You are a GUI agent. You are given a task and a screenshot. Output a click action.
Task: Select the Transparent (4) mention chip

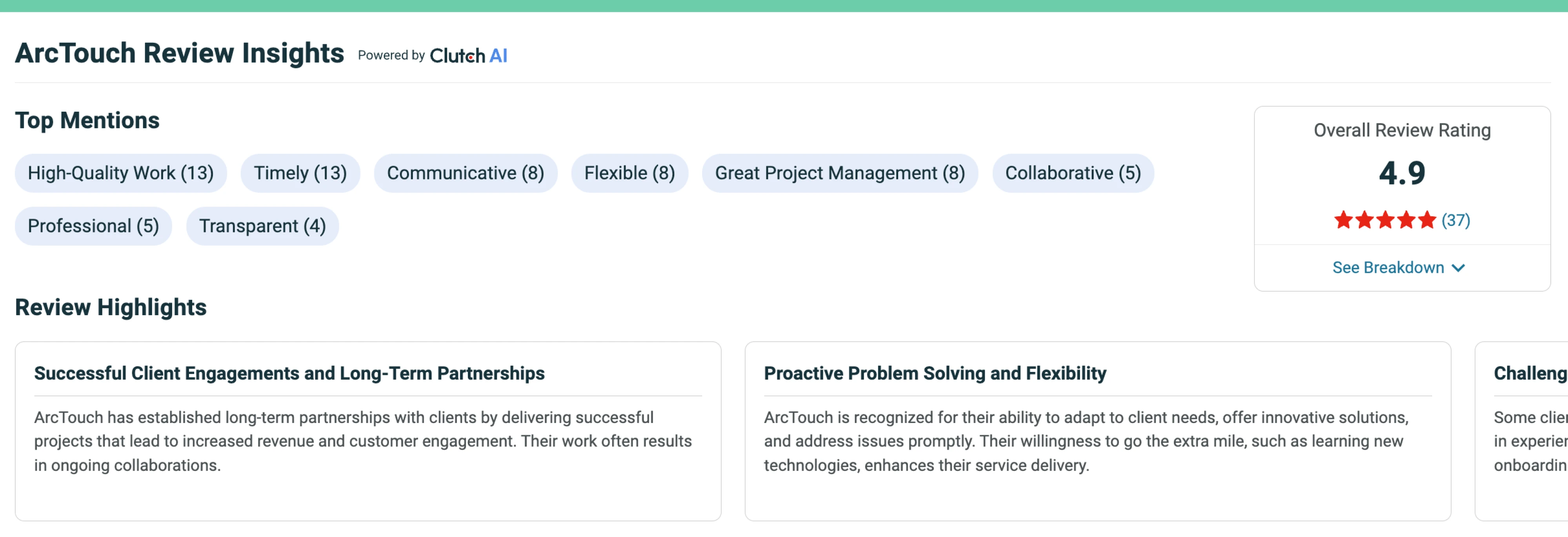(x=262, y=226)
